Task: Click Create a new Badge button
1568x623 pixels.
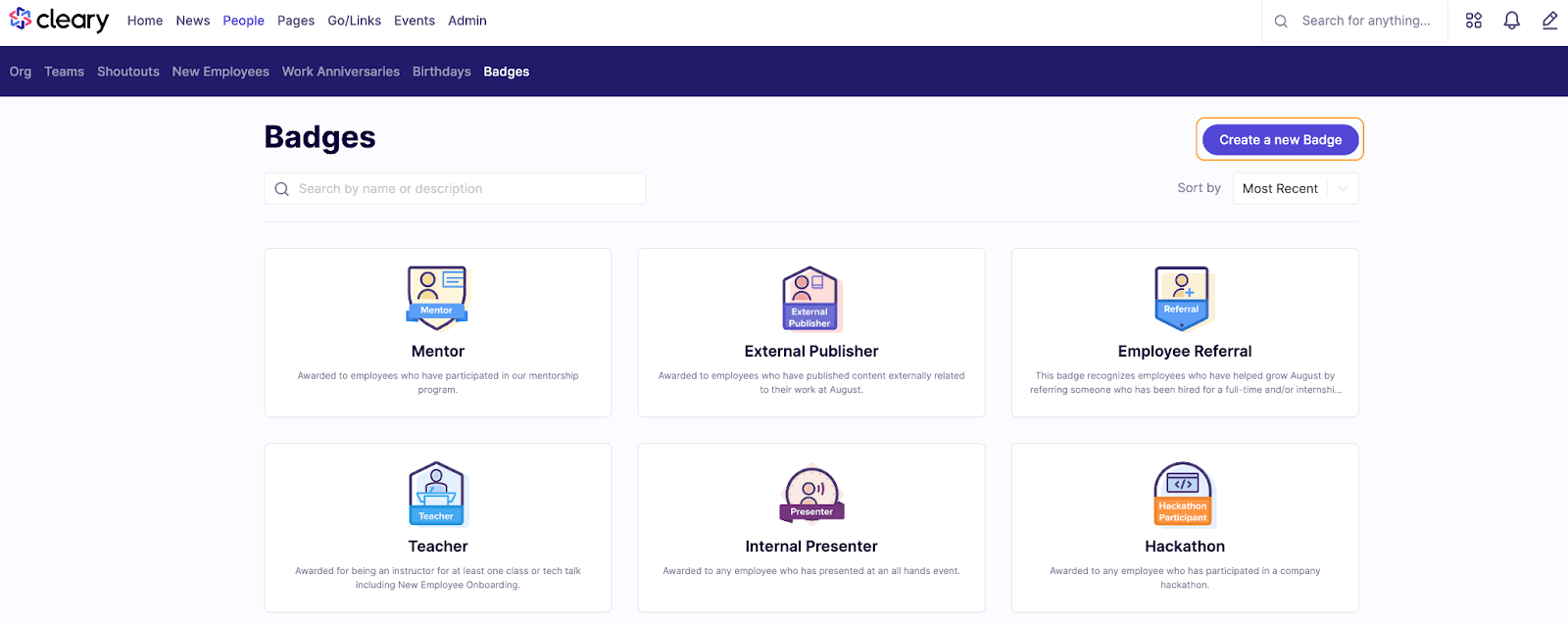Action: tap(1280, 140)
